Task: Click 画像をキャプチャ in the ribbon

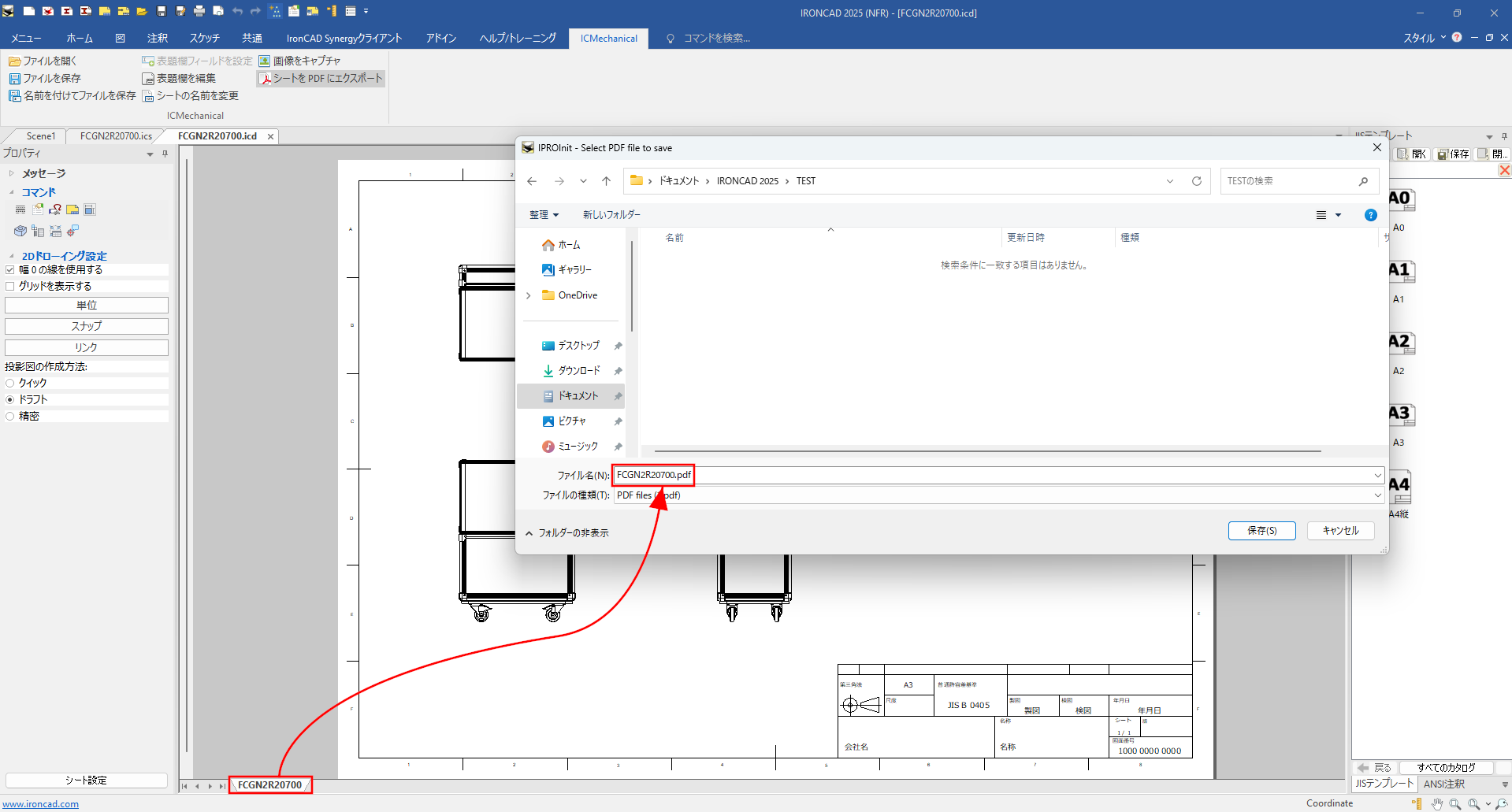Action: click(299, 61)
